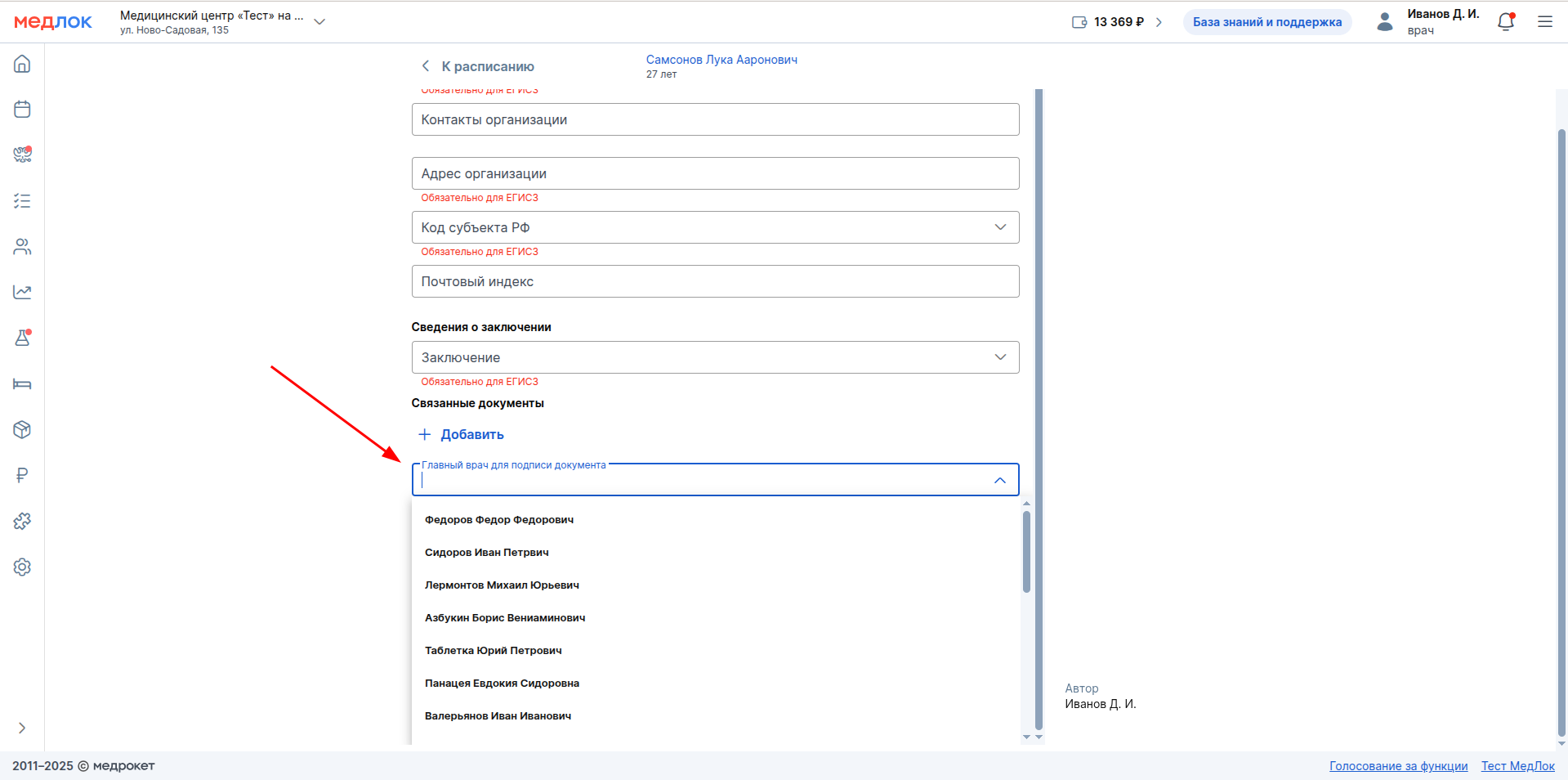Expand the Код субъекта РФ dropdown
Image resolution: width=1568 pixels, height=780 pixels.
(1000, 227)
